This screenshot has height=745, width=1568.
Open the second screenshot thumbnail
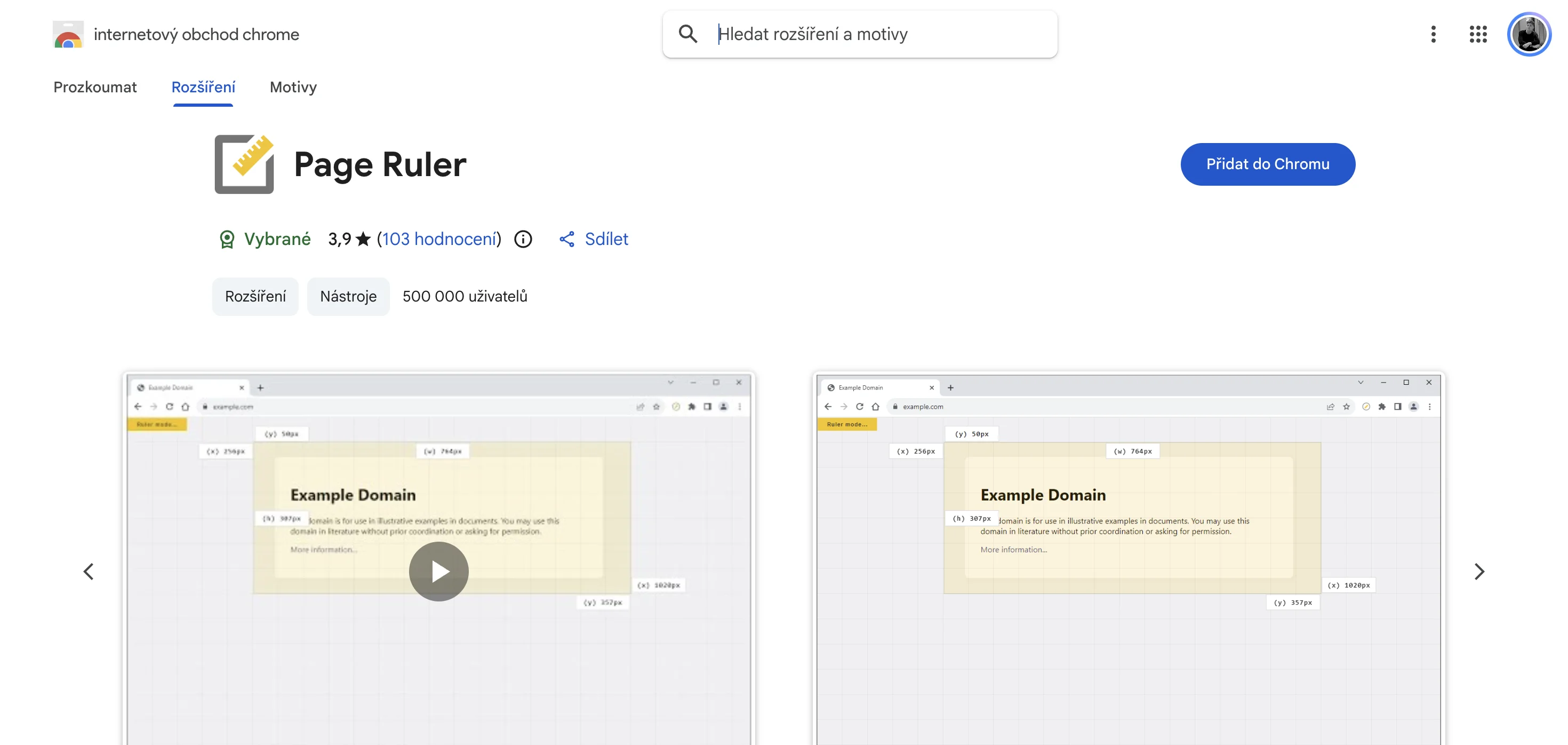pyautogui.click(x=1129, y=559)
